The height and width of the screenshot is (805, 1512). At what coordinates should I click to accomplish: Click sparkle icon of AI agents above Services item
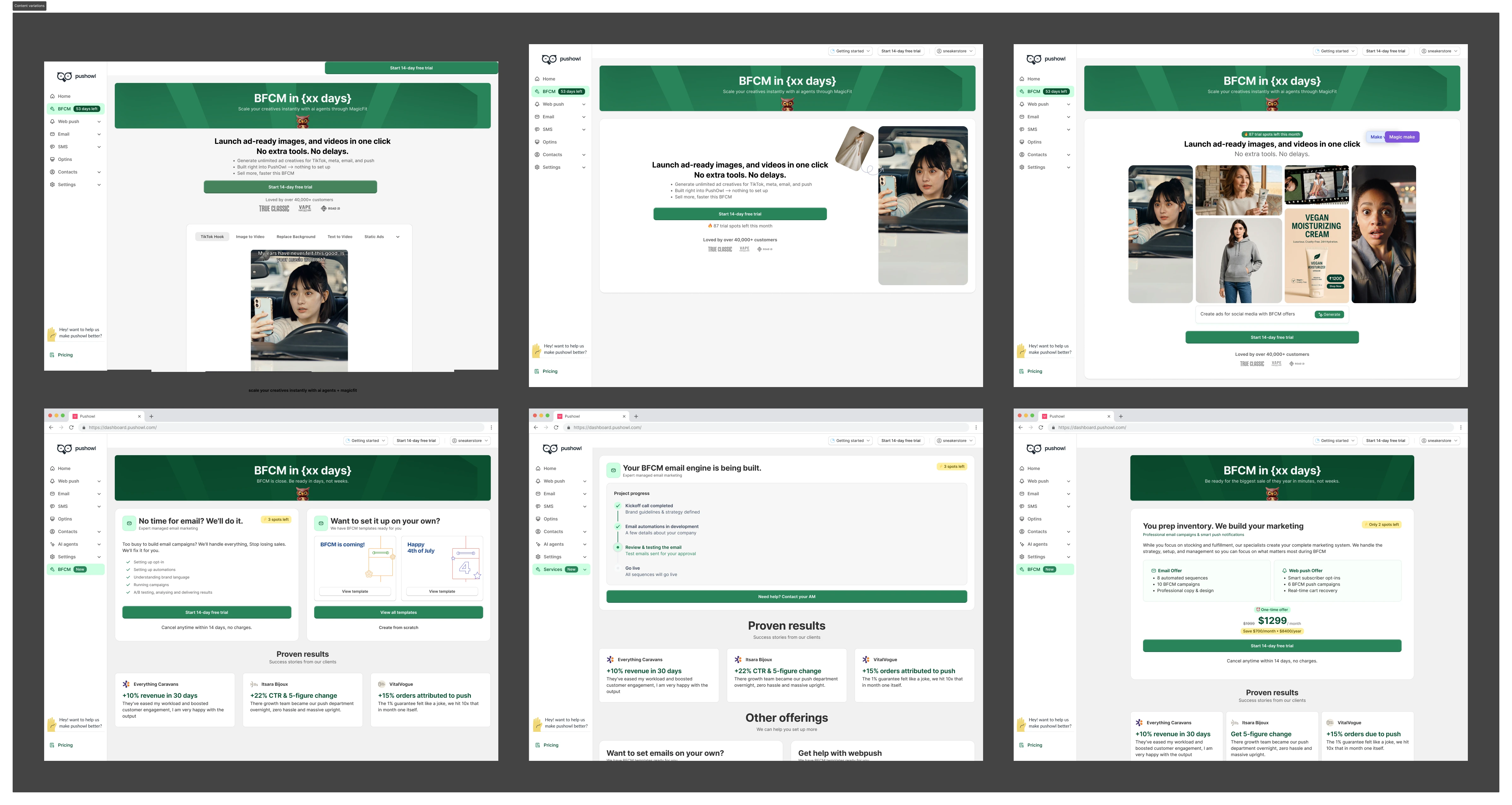[538, 544]
